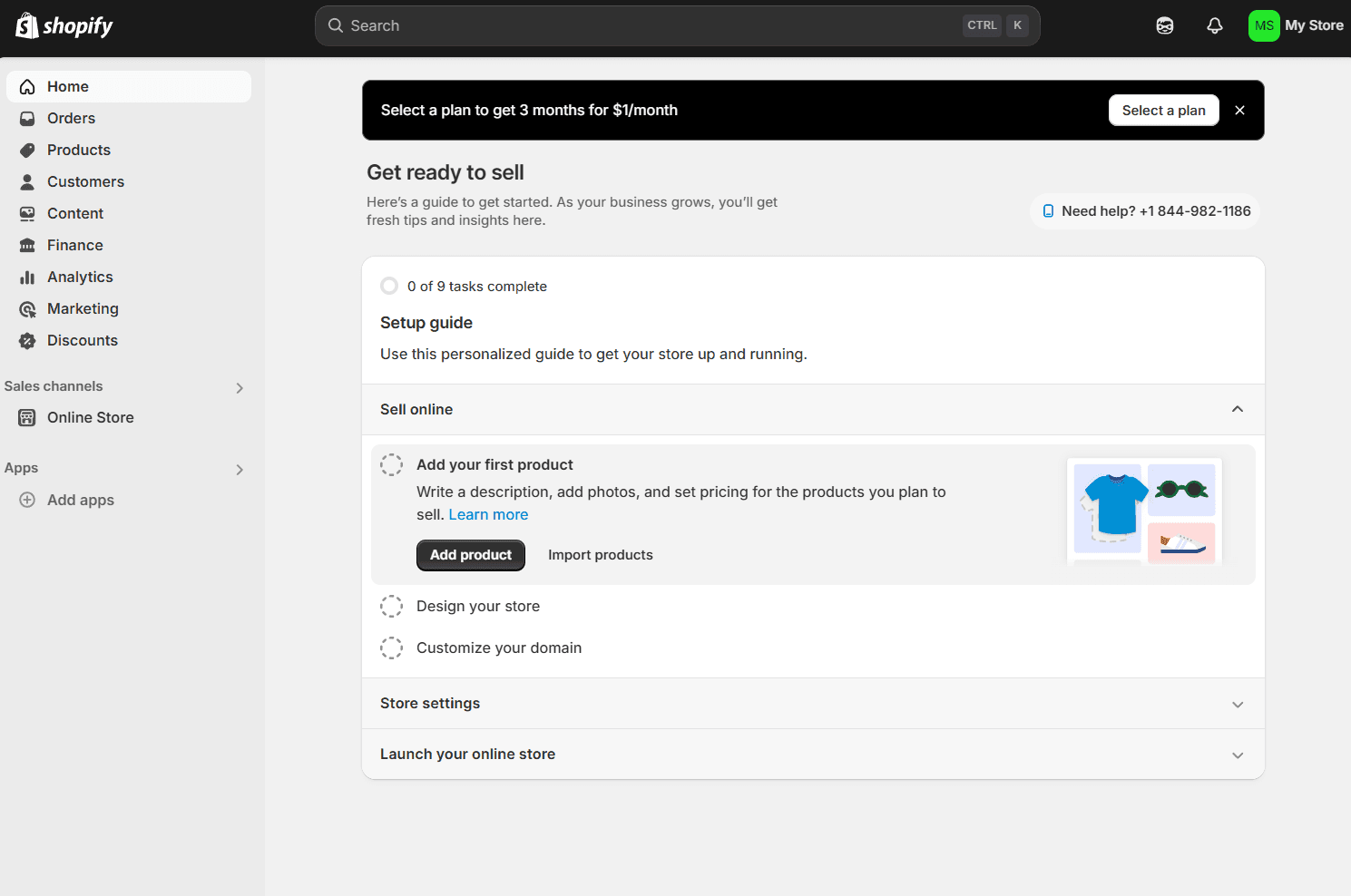Click the Analytics bar chart icon

[x=28, y=277]
